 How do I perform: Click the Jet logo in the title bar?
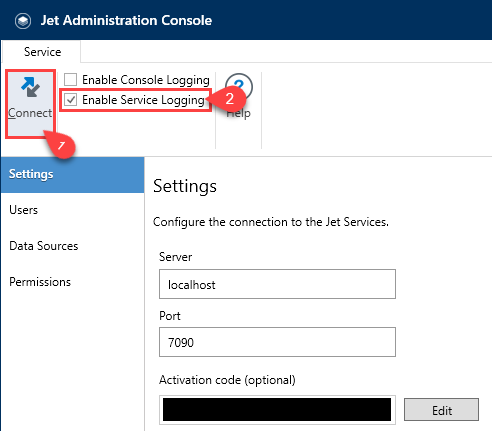[x=23, y=21]
